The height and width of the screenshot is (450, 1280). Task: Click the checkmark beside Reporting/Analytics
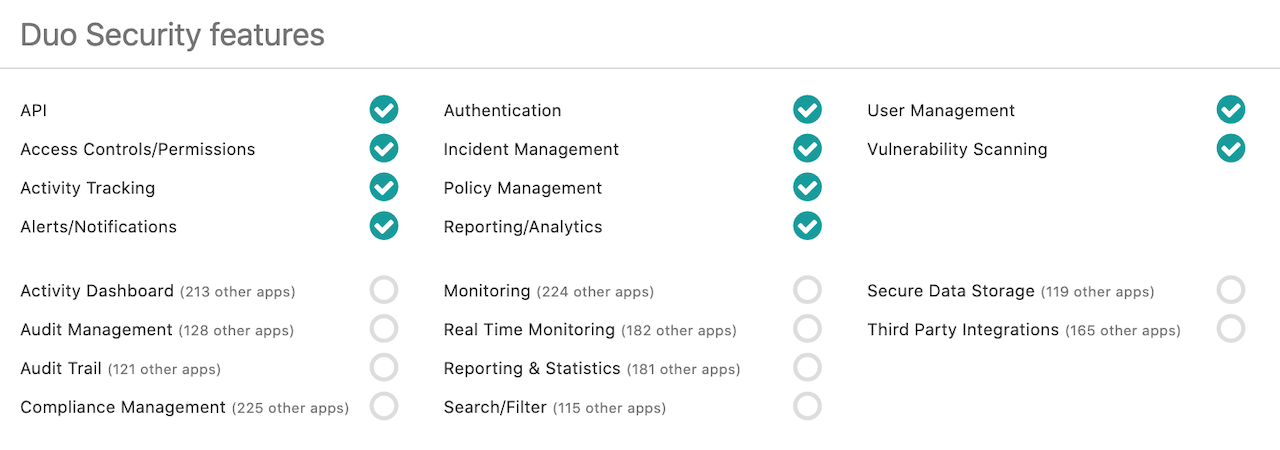click(x=807, y=226)
